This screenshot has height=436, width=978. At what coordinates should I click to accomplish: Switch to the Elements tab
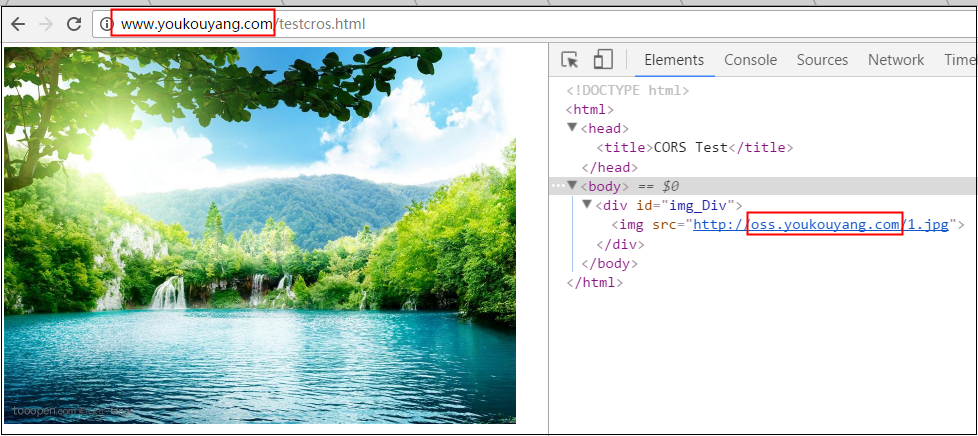(x=674, y=60)
